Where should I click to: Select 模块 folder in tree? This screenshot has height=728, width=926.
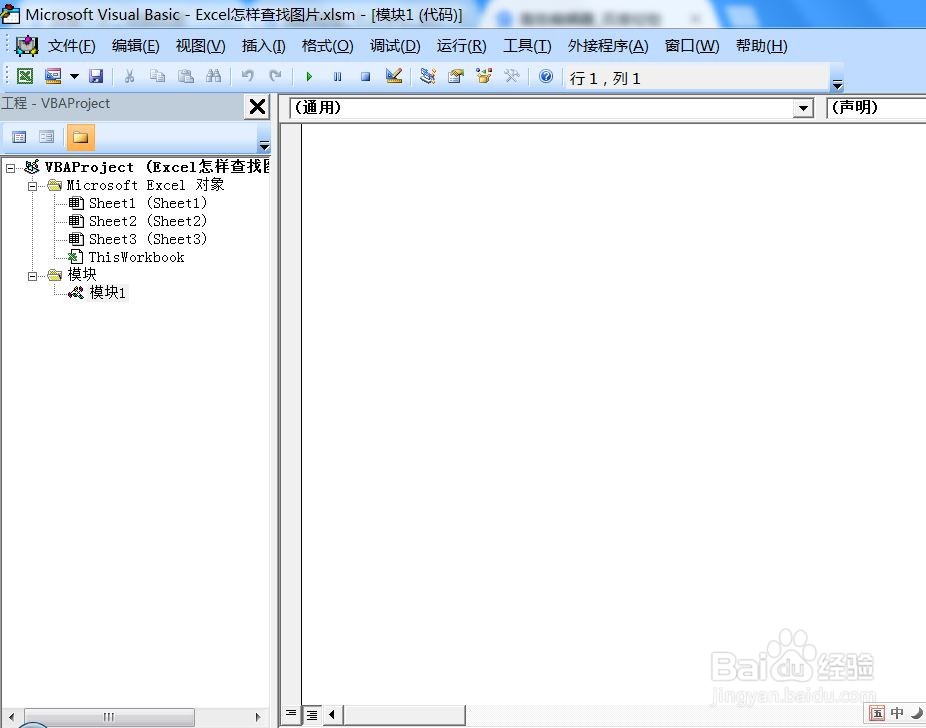(x=81, y=275)
